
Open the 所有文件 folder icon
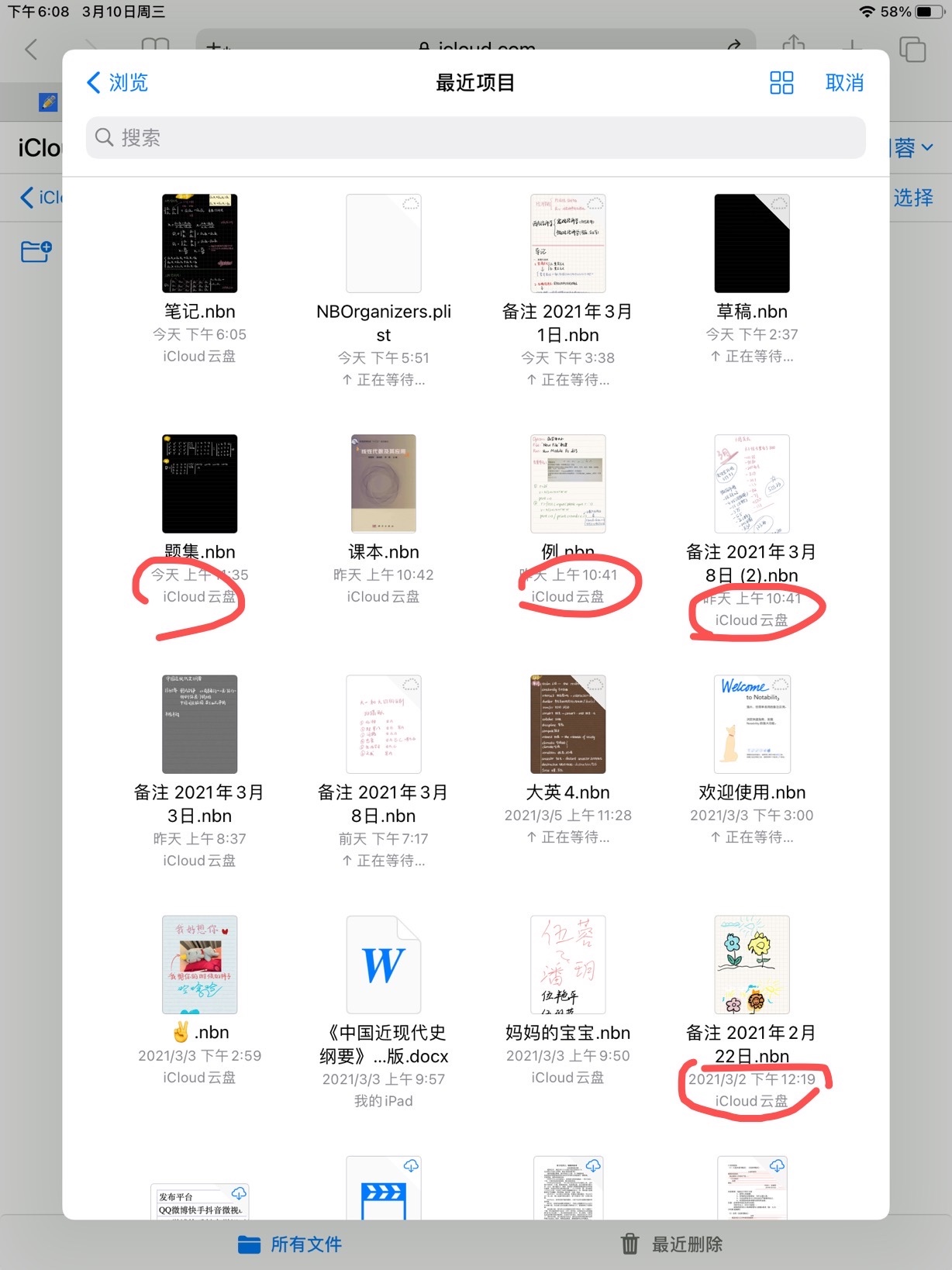(x=249, y=1244)
